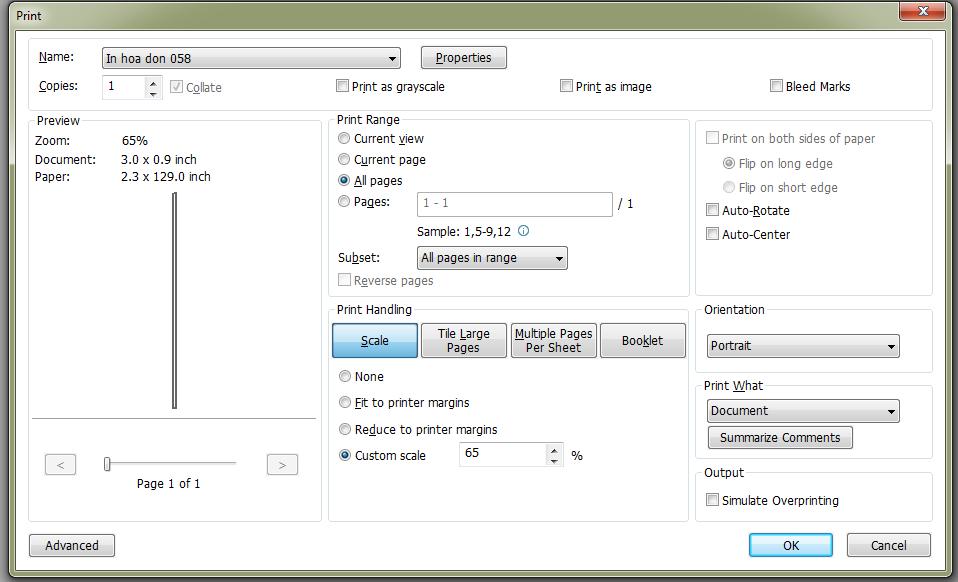The width and height of the screenshot is (958, 582).
Task: Toggle Bleed Marks checkbox
Action: click(777, 86)
